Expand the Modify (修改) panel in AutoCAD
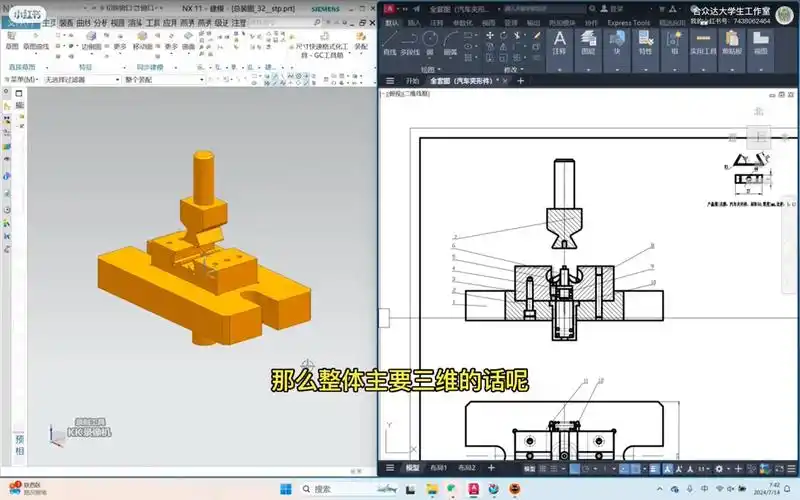The image size is (800, 500). (514, 69)
